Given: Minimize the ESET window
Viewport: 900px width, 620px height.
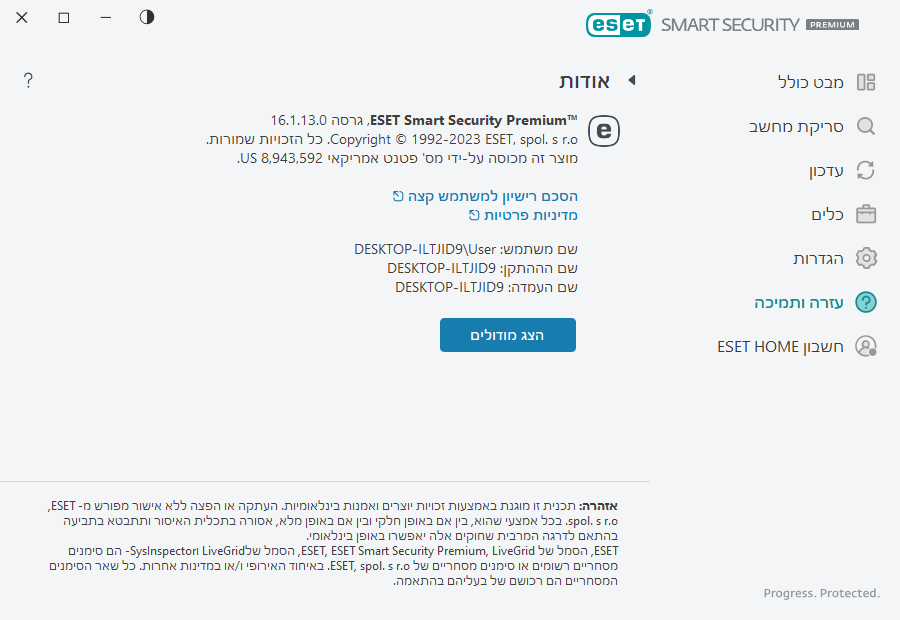Looking at the screenshot, I should 106,18.
